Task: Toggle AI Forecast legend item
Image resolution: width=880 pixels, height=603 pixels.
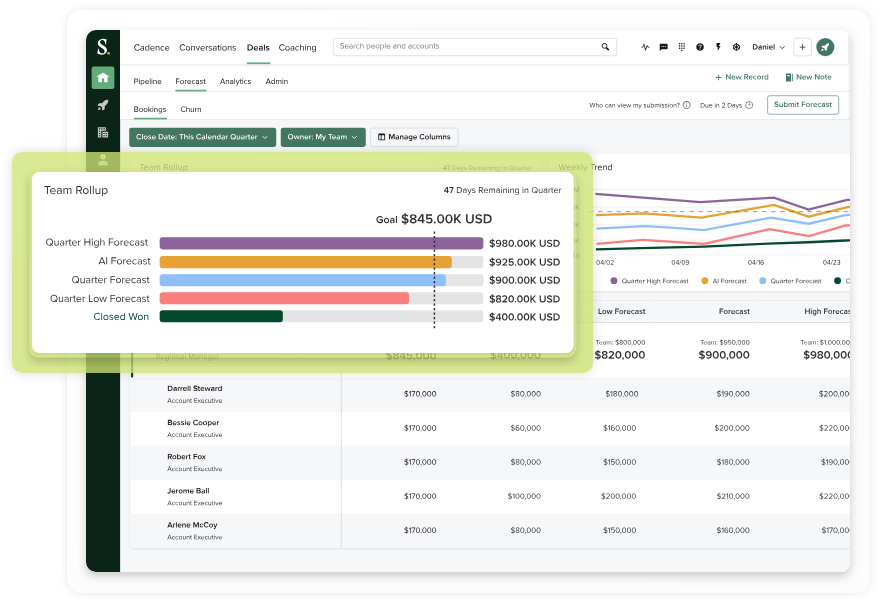Action: coord(724,281)
